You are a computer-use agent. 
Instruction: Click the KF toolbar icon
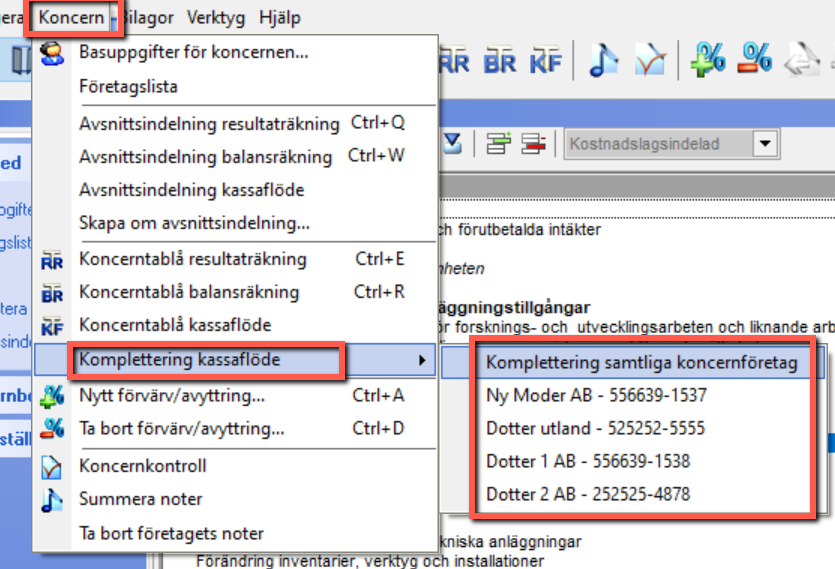546,60
